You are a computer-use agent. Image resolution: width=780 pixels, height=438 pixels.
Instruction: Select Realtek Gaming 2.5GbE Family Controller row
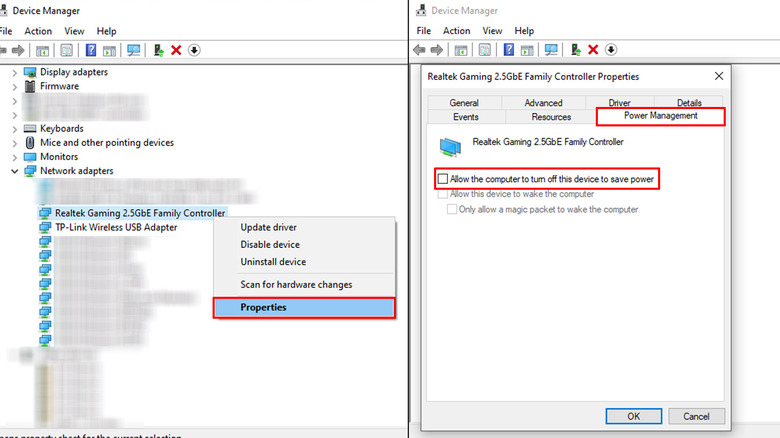[x=133, y=213]
